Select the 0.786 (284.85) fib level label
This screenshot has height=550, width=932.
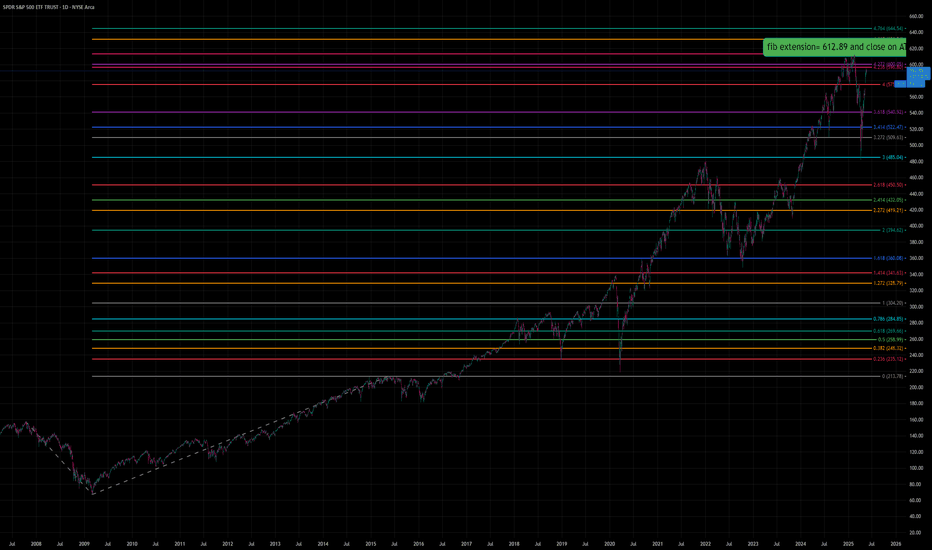(889, 319)
